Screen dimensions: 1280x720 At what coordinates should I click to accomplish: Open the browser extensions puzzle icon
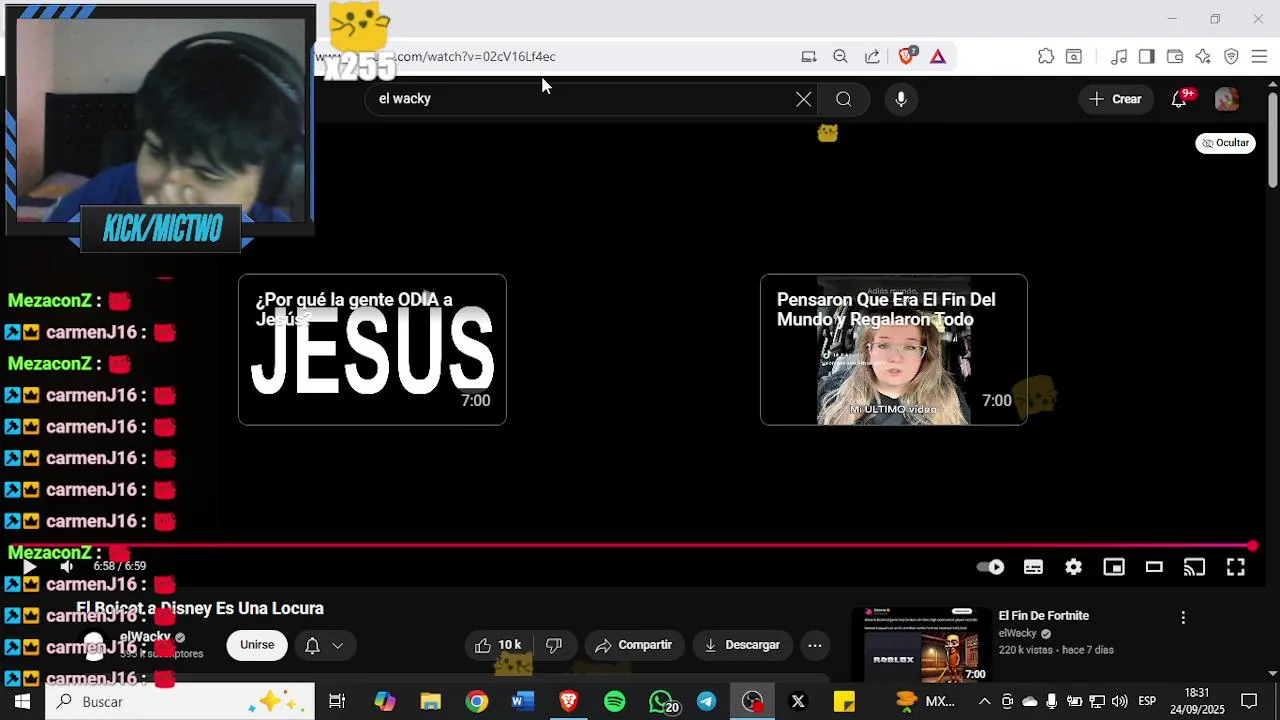1046,56
